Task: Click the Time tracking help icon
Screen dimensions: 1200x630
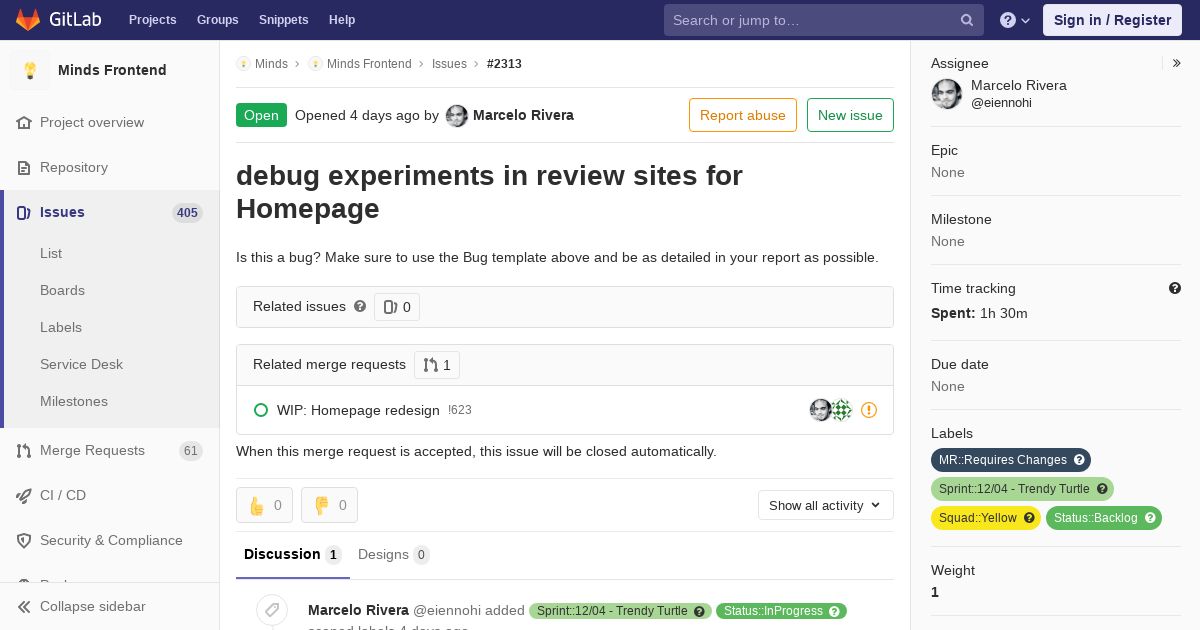Action: (x=1175, y=288)
